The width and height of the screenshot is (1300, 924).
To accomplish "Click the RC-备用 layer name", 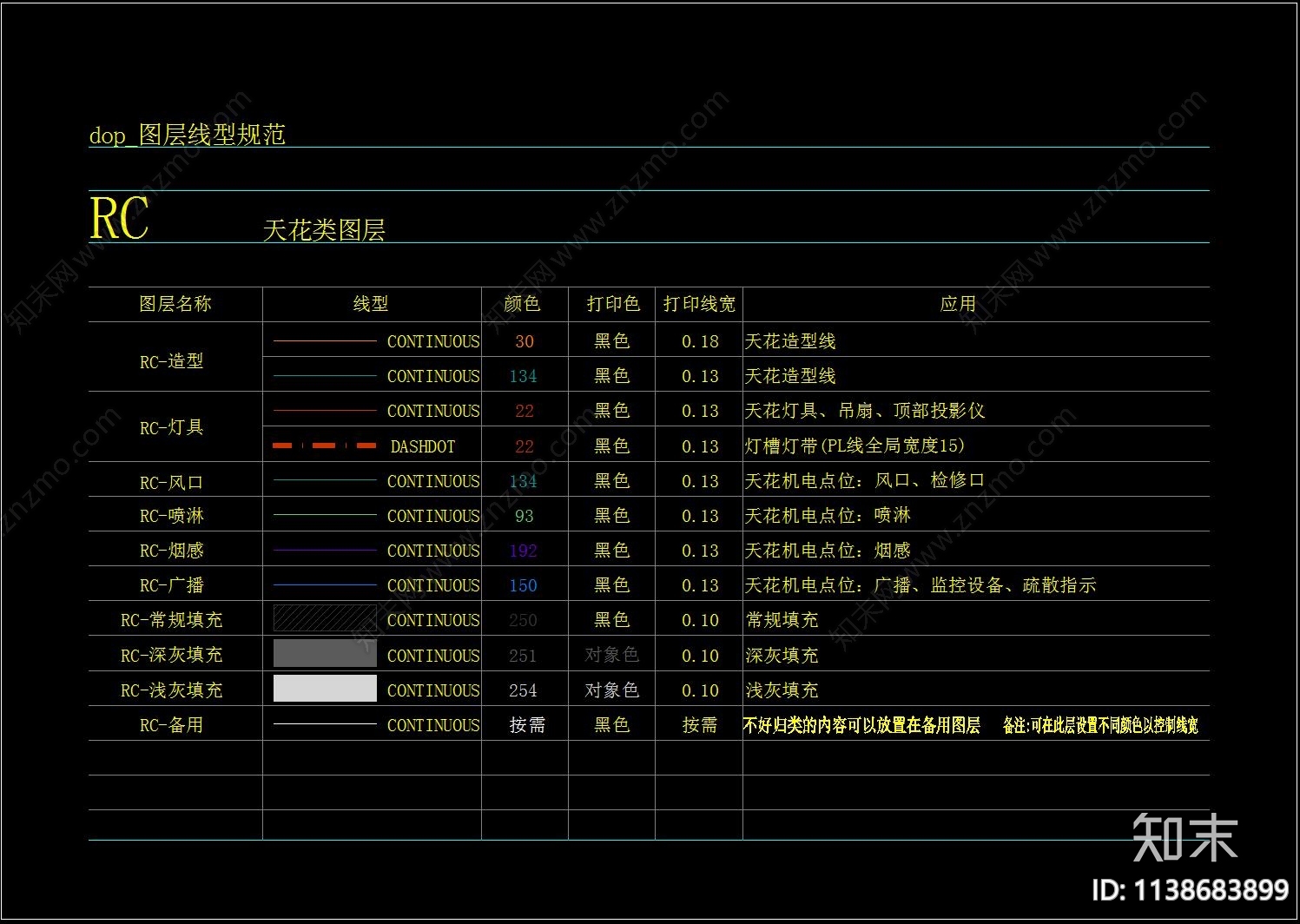I will (x=172, y=725).
